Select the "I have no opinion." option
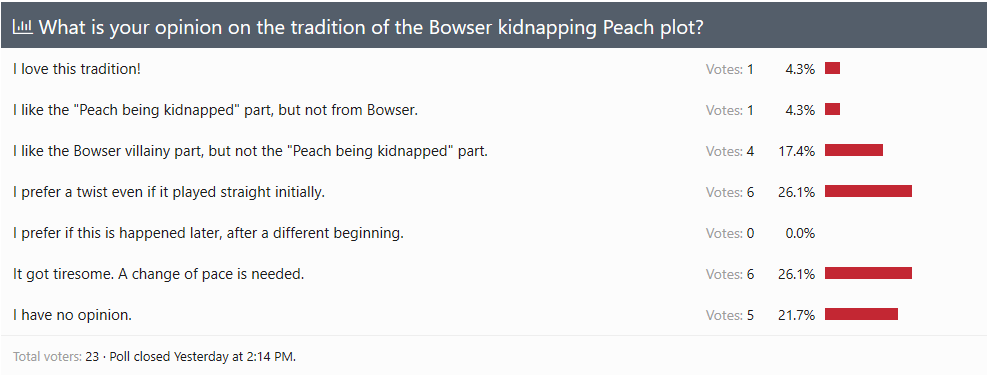Viewport: 987px width, 382px height. [x=72, y=315]
